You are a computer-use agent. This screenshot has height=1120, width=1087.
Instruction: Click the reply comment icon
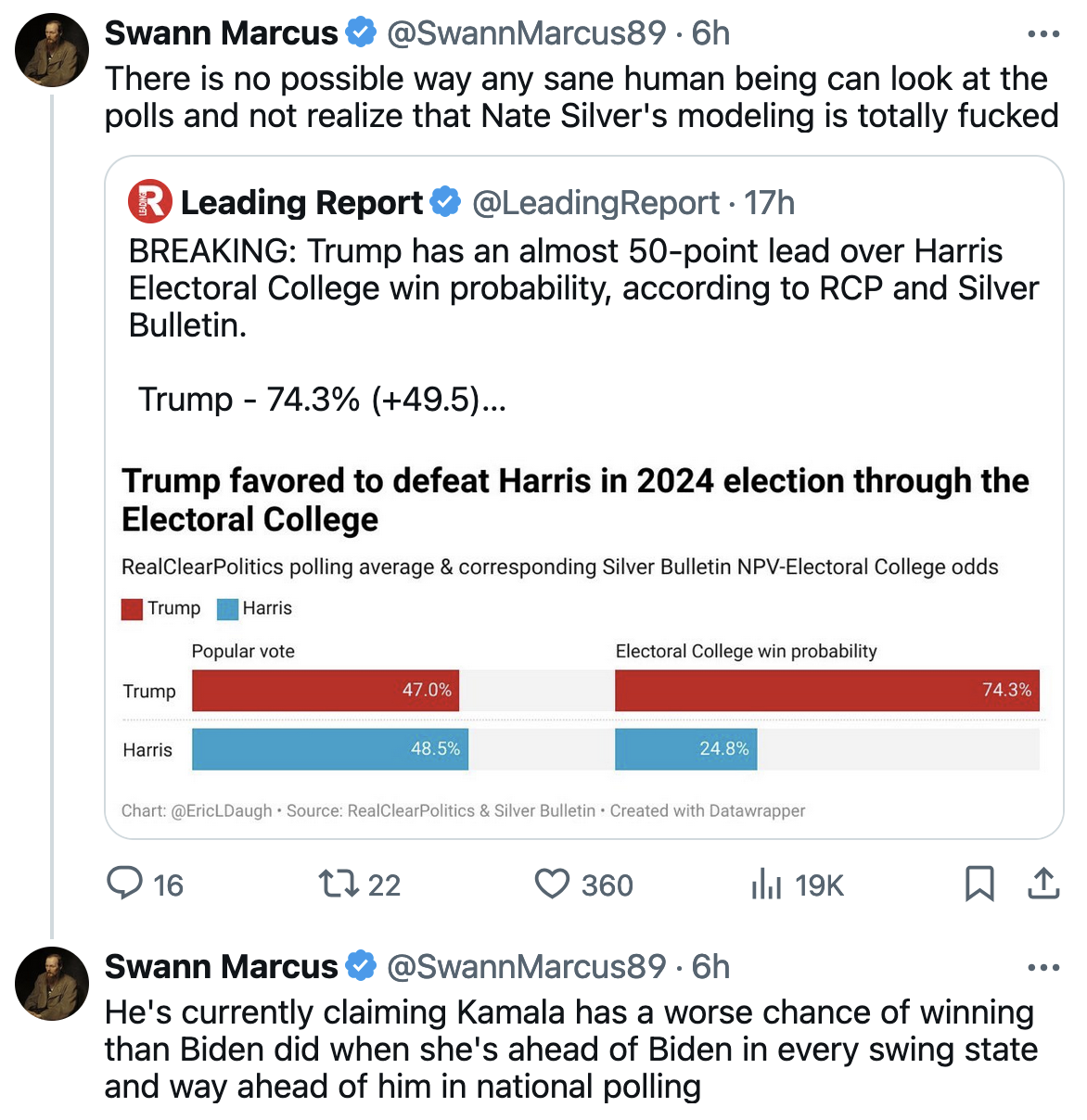click(x=125, y=884)
